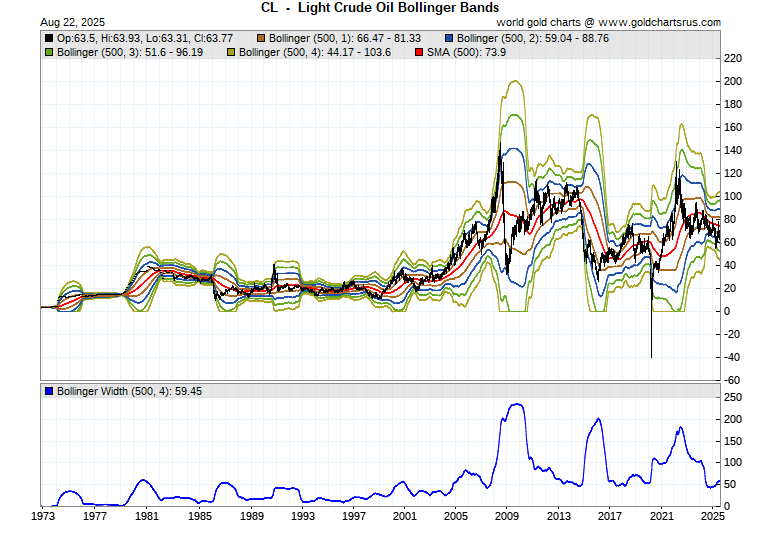Click the 1985 year label on the time axis
This screenshot has width=760, height=542.
(200, 516)
